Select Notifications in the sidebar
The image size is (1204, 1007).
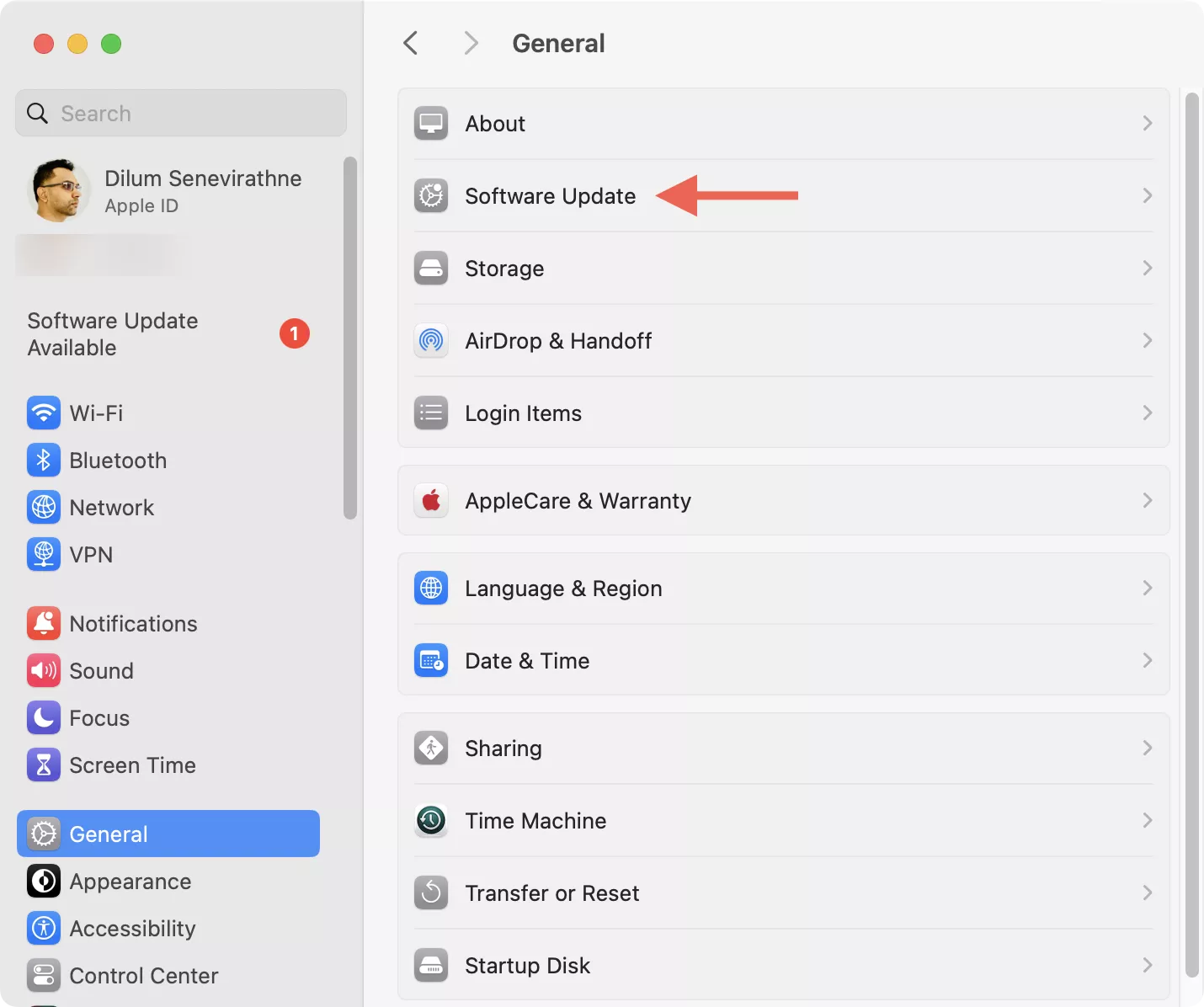tap(168, 624)
